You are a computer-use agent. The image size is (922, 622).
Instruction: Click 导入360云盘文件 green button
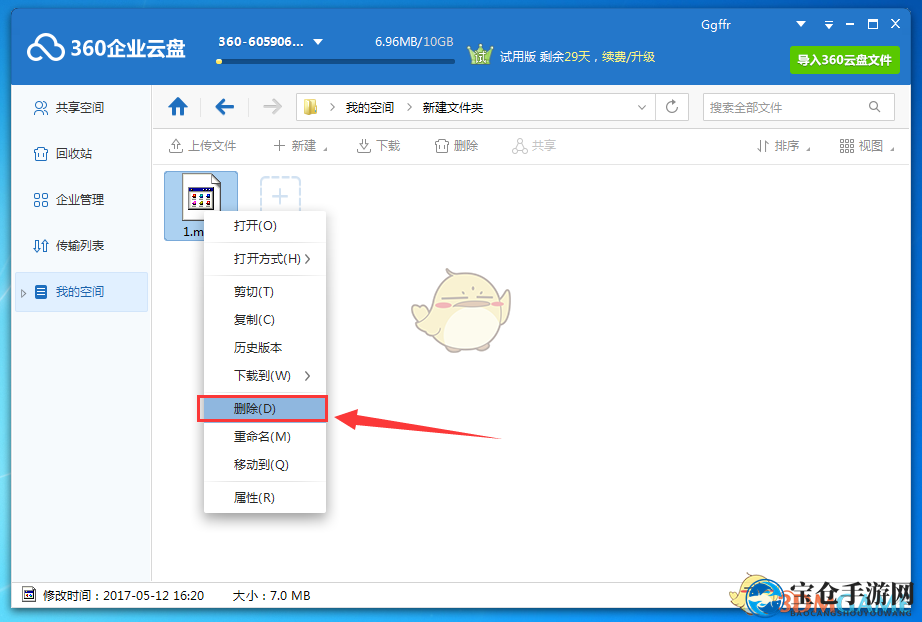(x=844, y=60)
